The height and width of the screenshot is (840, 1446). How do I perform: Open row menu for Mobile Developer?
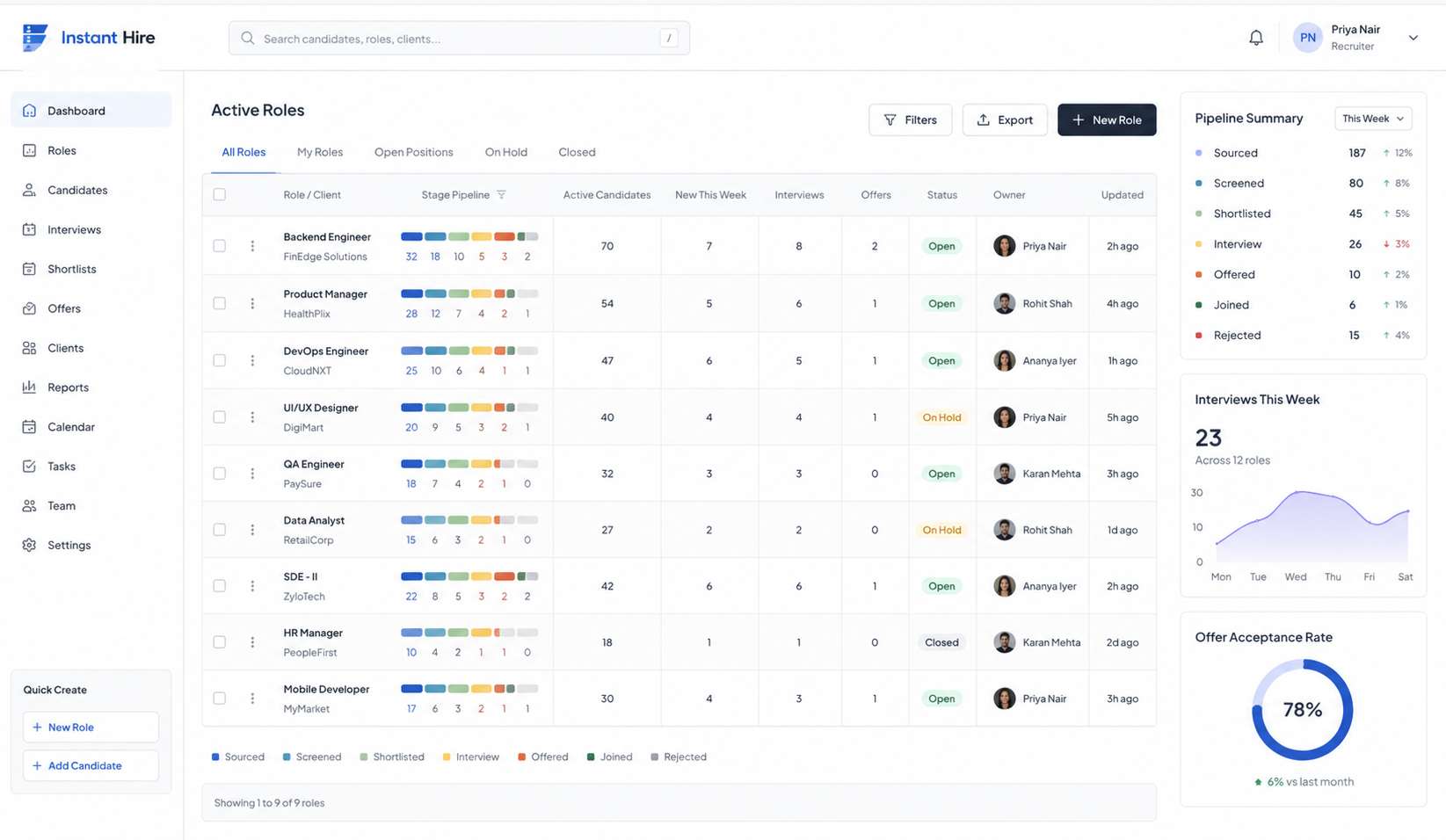pyautogui.click(x=252, y=699)
